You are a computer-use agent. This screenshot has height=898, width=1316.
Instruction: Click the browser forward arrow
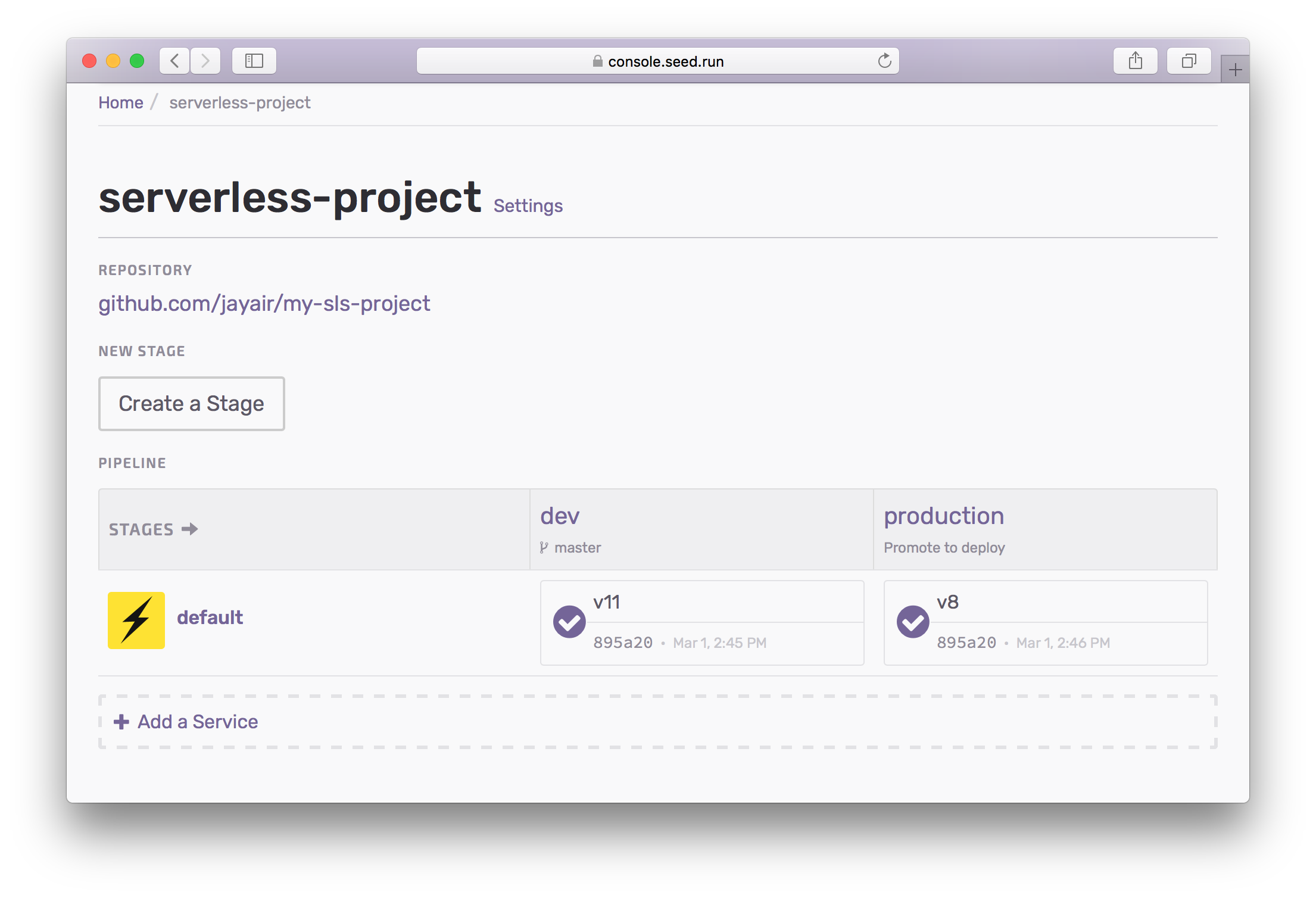(205, 61)
